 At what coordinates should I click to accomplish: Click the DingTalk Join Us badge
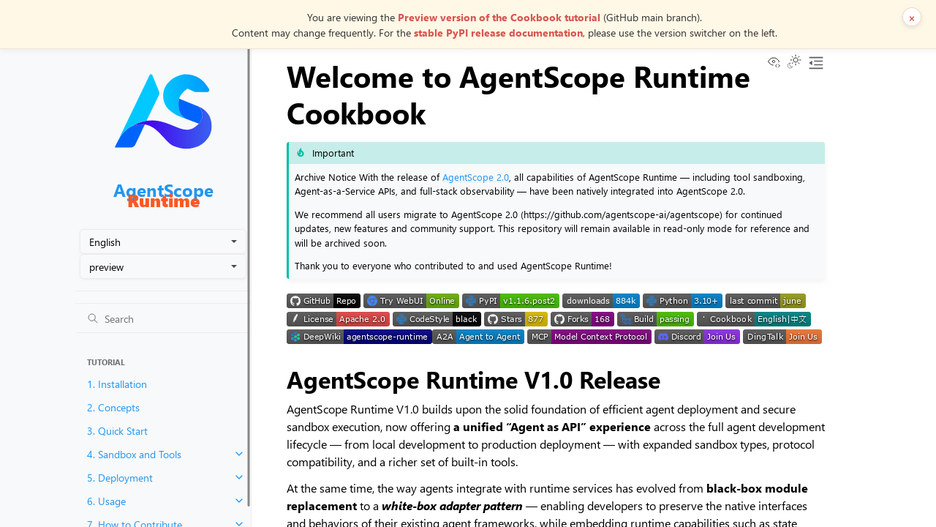[782, 337]
